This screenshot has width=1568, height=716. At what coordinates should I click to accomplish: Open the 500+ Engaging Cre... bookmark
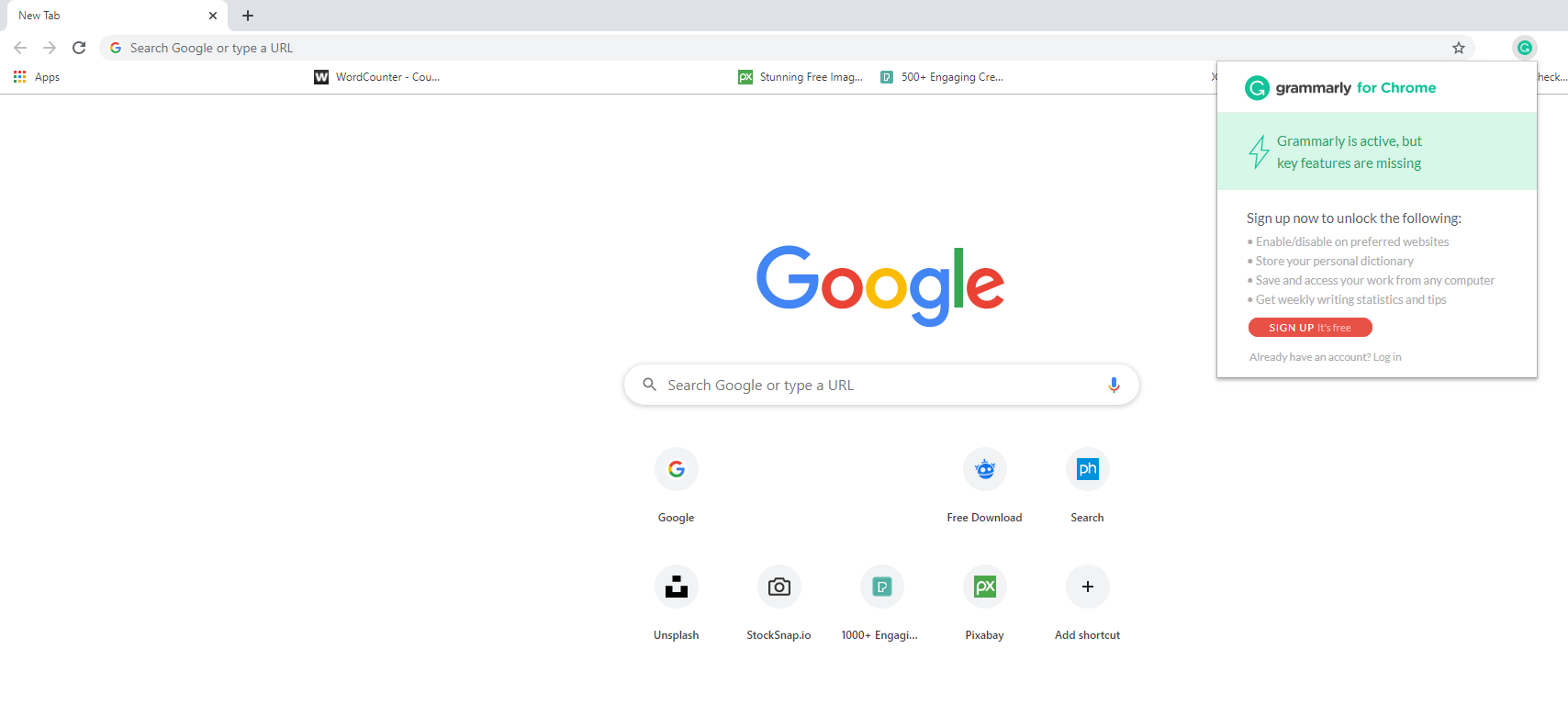click(x=942, y=77)
